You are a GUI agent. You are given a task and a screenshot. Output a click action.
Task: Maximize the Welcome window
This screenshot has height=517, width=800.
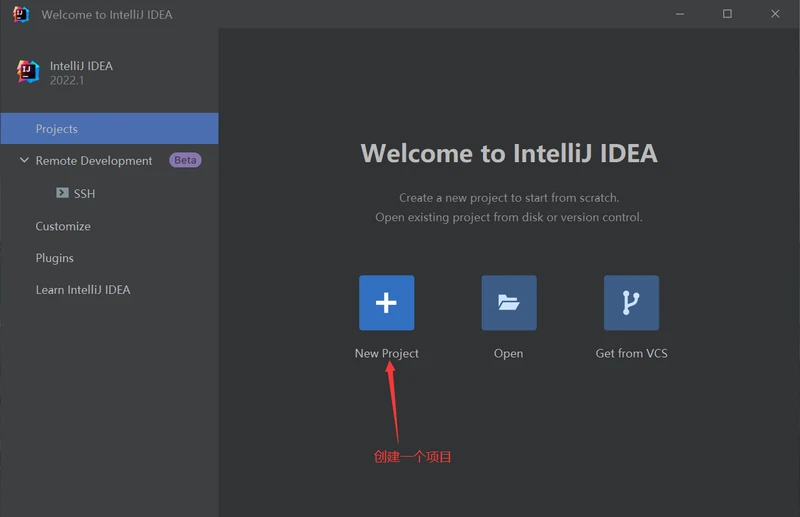(727, 14)
